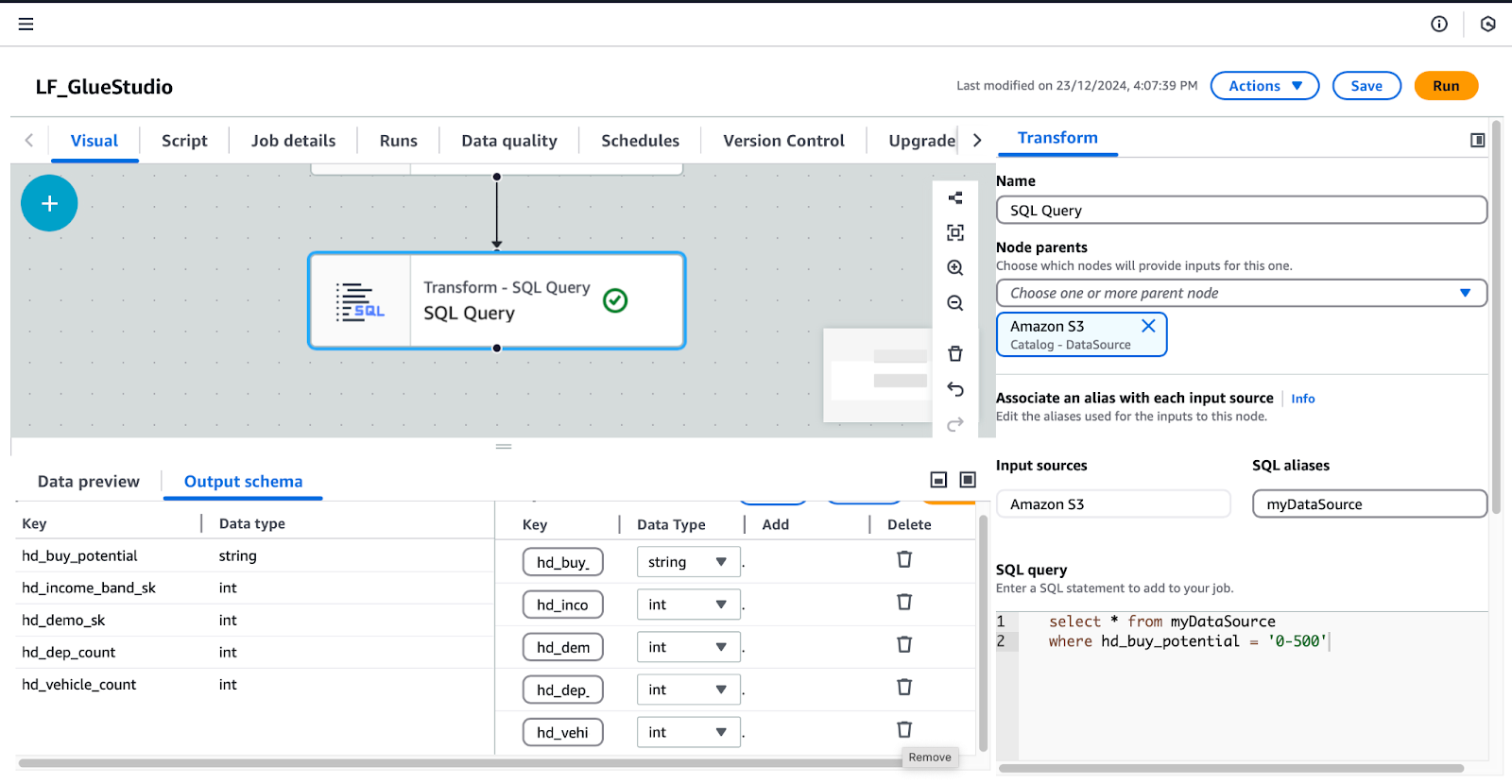Screen dimensions: 1512x784
Task: Select the SQL Query transform node
Action: point(497,300)
